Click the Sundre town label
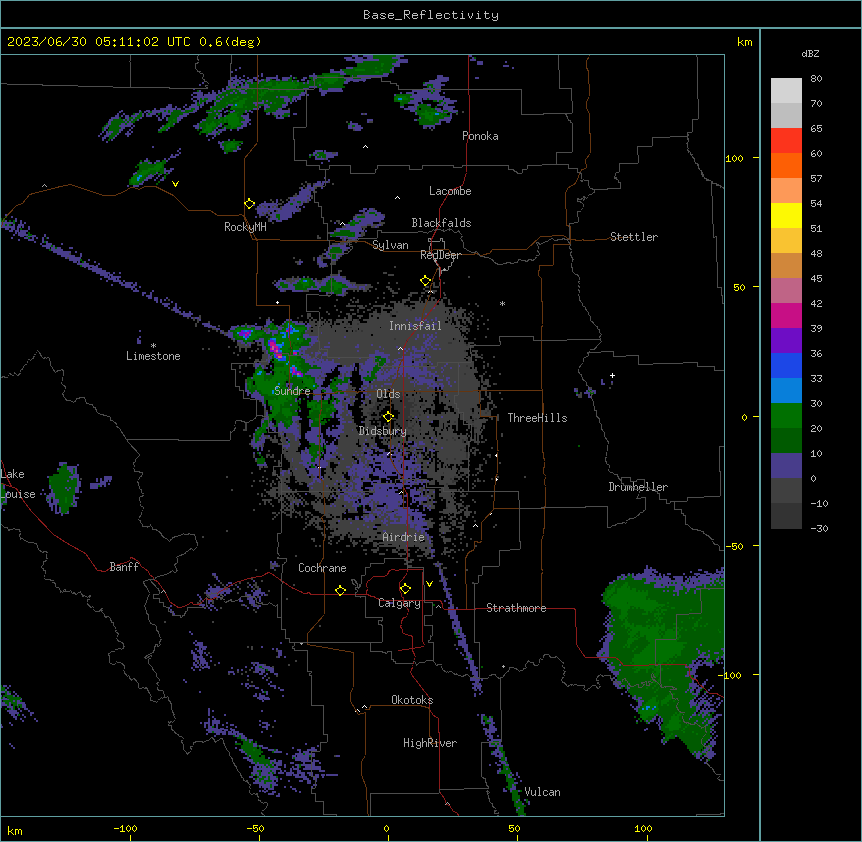The width and height of the screenshot is (862, 842). pyautogui.click(x=292, y=391)
